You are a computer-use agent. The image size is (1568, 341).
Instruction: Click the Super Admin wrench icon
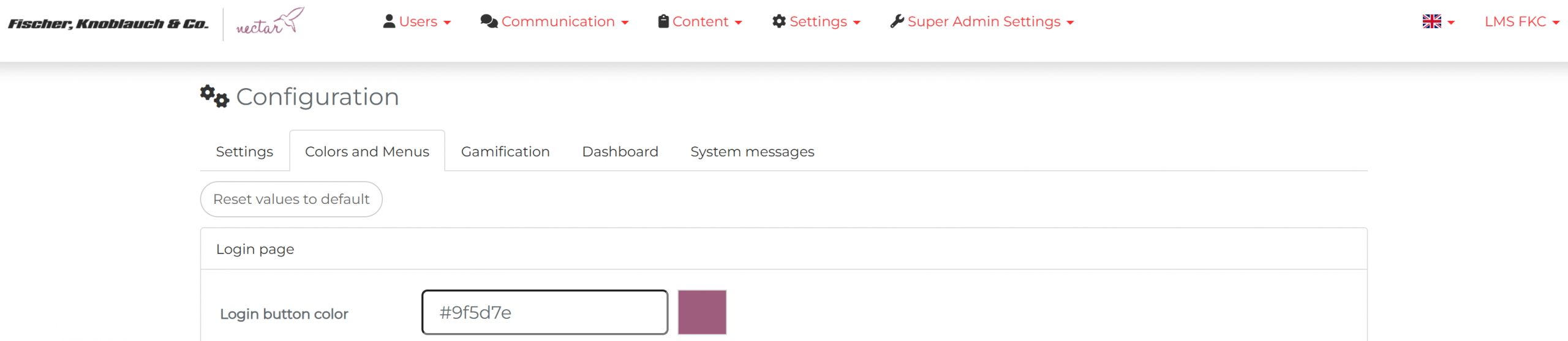(897, 21)
